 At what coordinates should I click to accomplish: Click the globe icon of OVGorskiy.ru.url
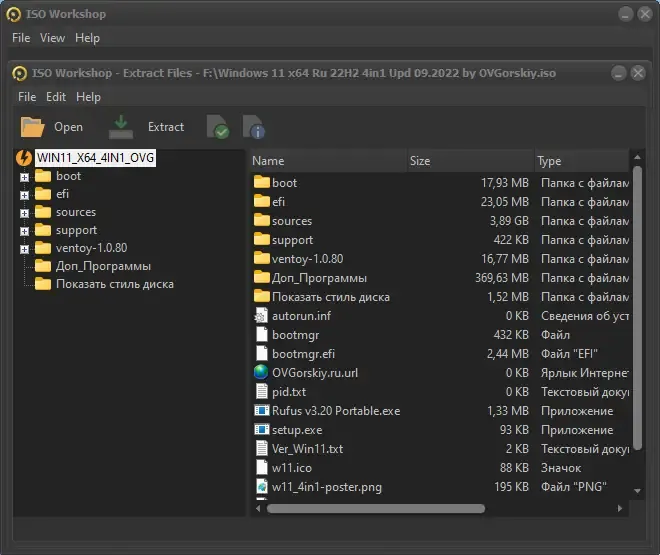point(261,372)
